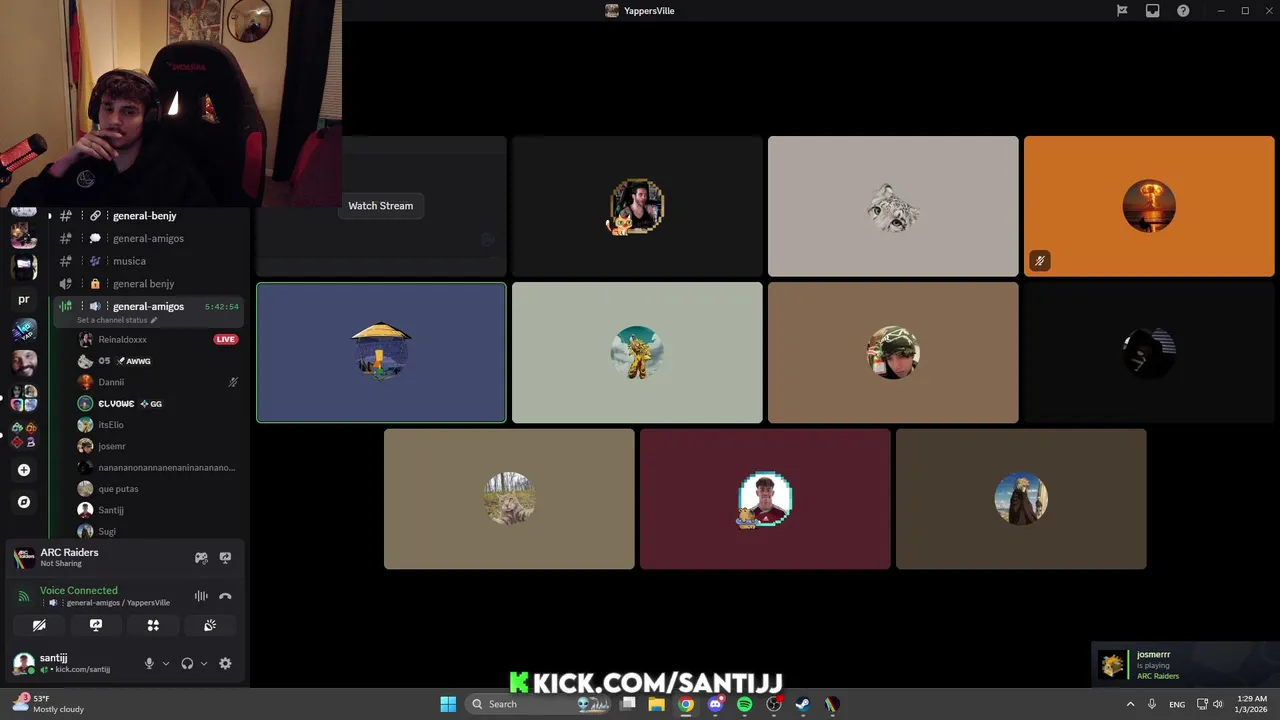Click voice connection signal strength icon
The image size is (1280, 720).
tap(24, 596)
